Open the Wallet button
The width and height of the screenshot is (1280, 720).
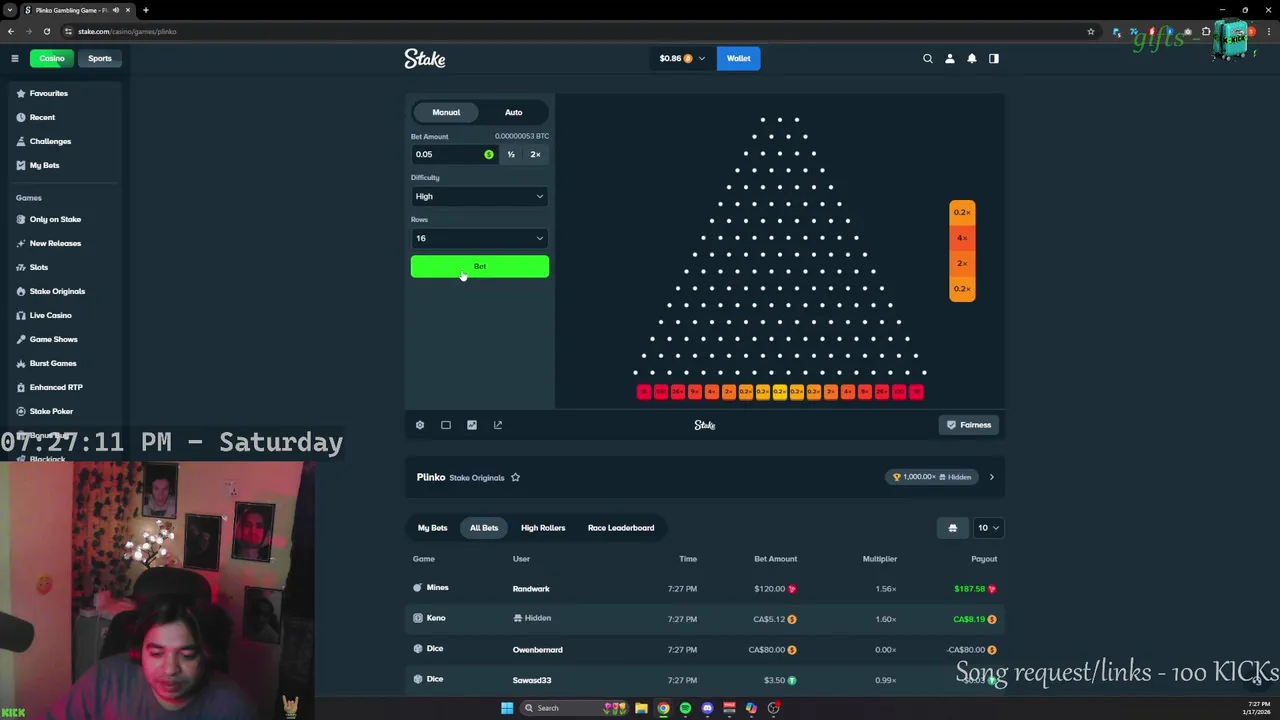pos(739,58)
